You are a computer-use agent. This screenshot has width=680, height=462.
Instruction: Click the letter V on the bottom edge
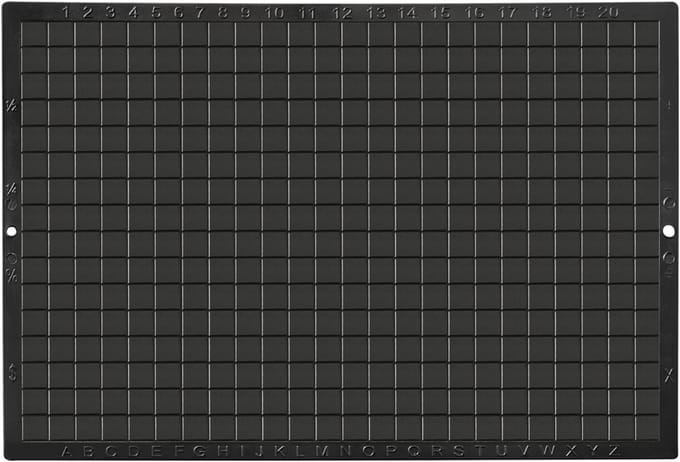[x=525, y=451]
